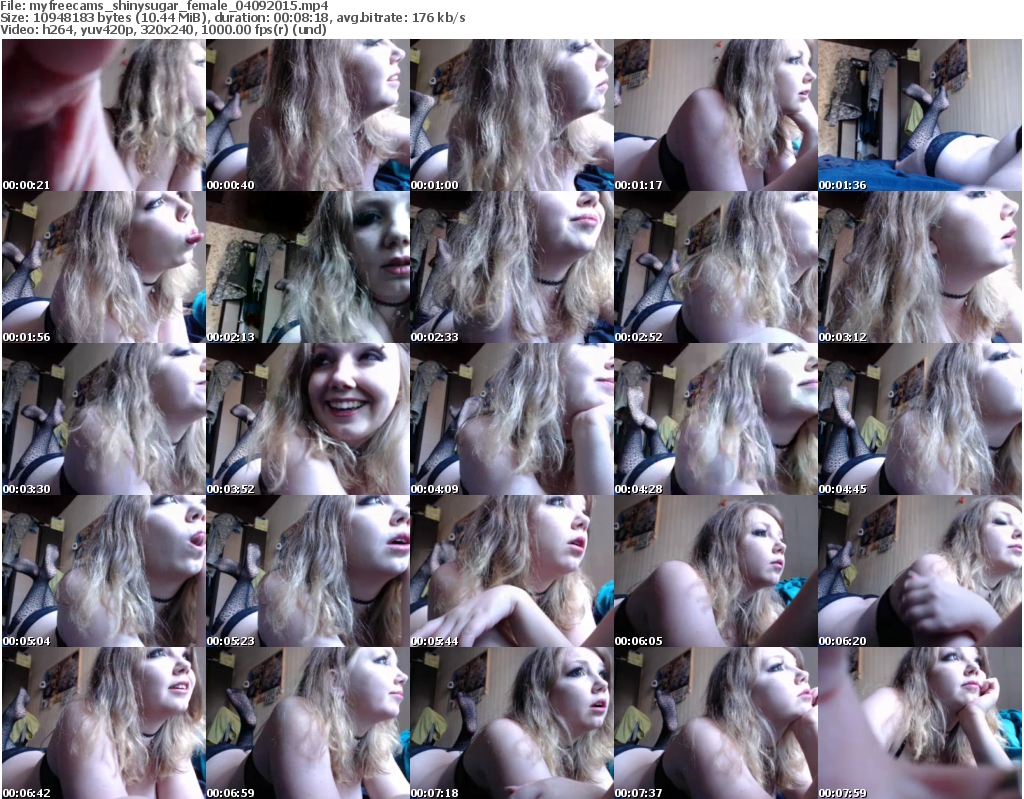The width and height of the screenshot is (1024, 799).
Task: Open the frame at 00:01:17
Action: pos(716,115)
